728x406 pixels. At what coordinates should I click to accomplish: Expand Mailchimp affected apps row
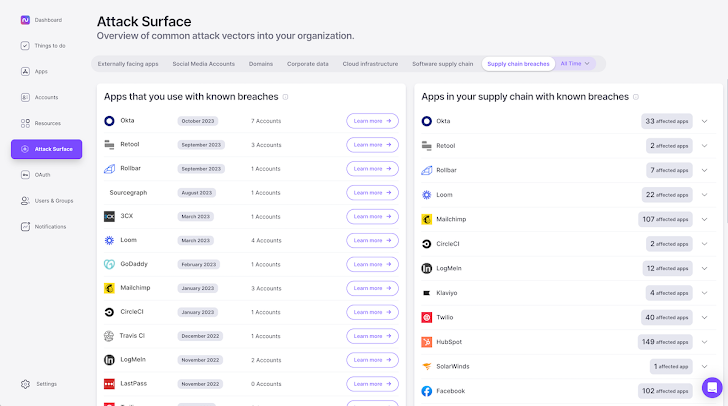click(704, 219)
